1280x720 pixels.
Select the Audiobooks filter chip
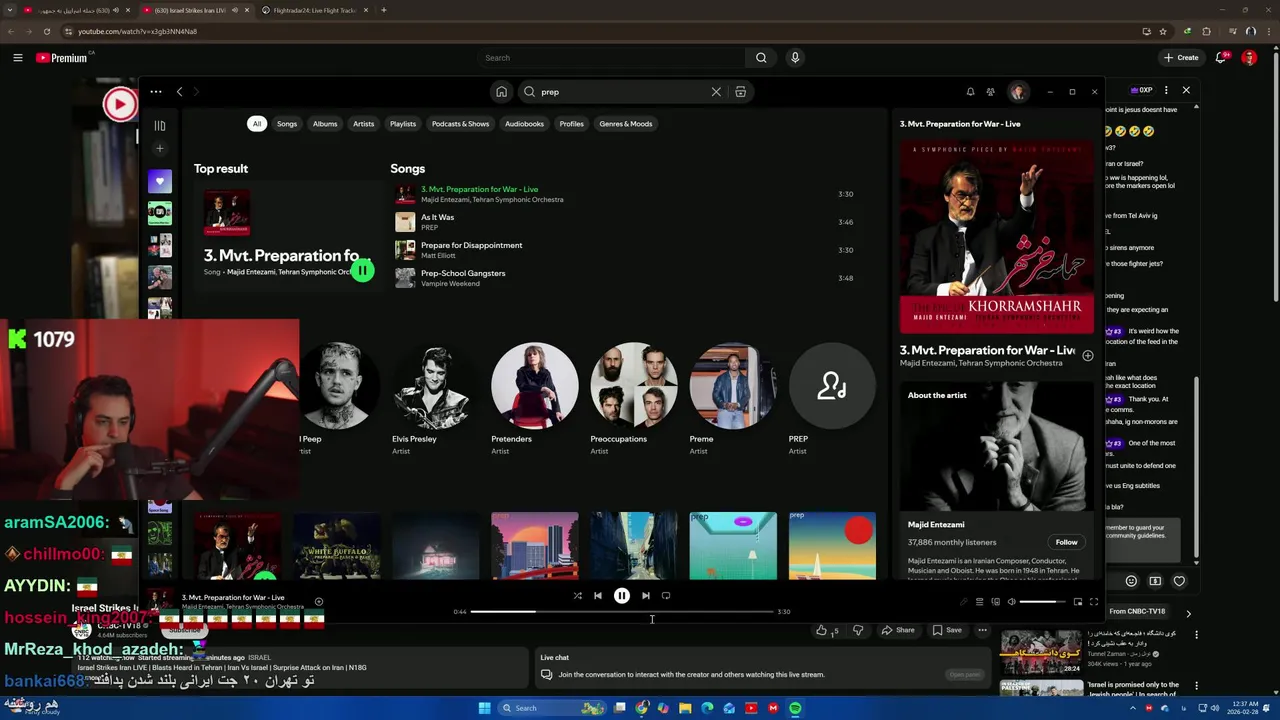point(524,124)
